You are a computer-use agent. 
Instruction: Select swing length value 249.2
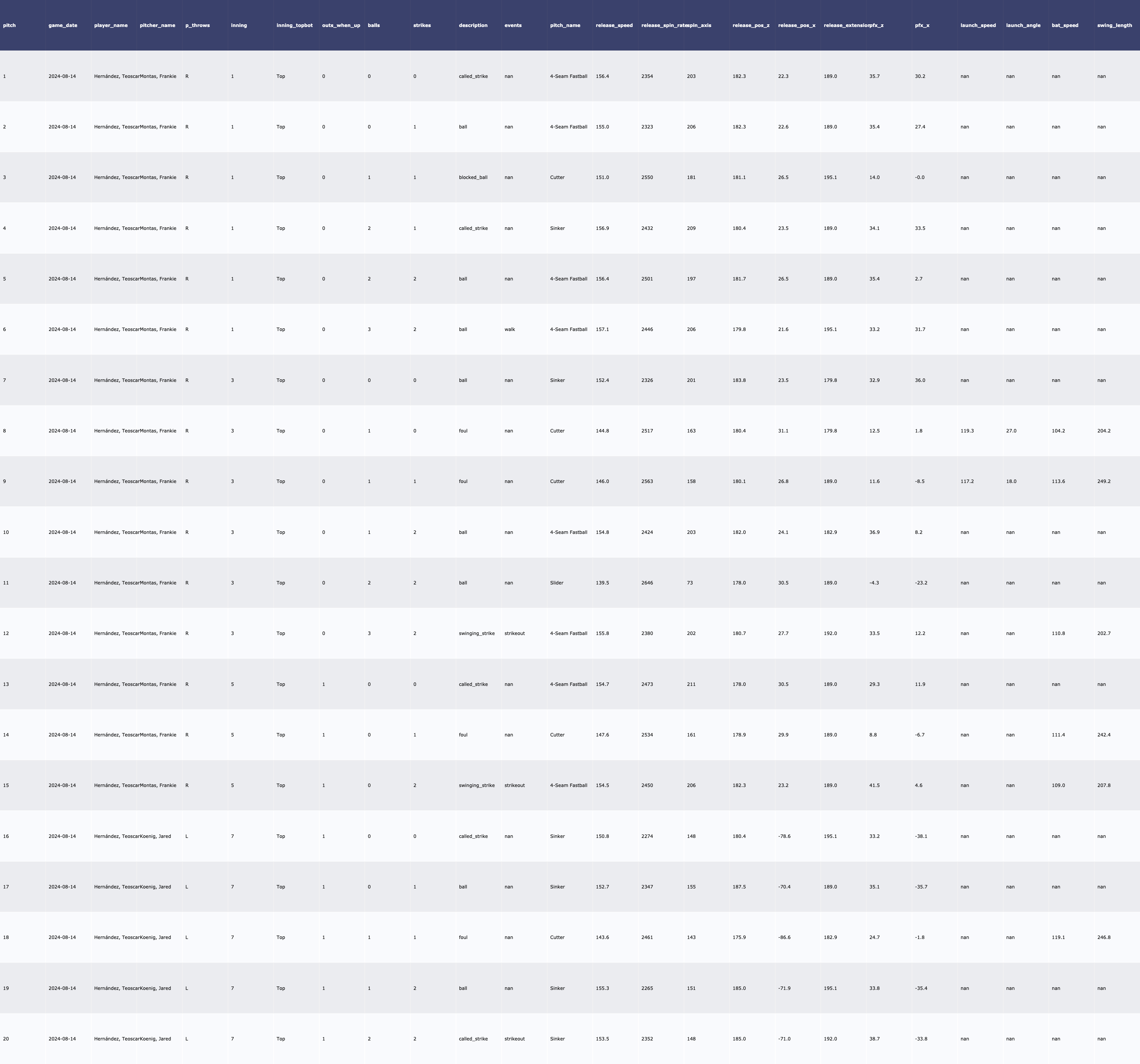coord(1103,481)
